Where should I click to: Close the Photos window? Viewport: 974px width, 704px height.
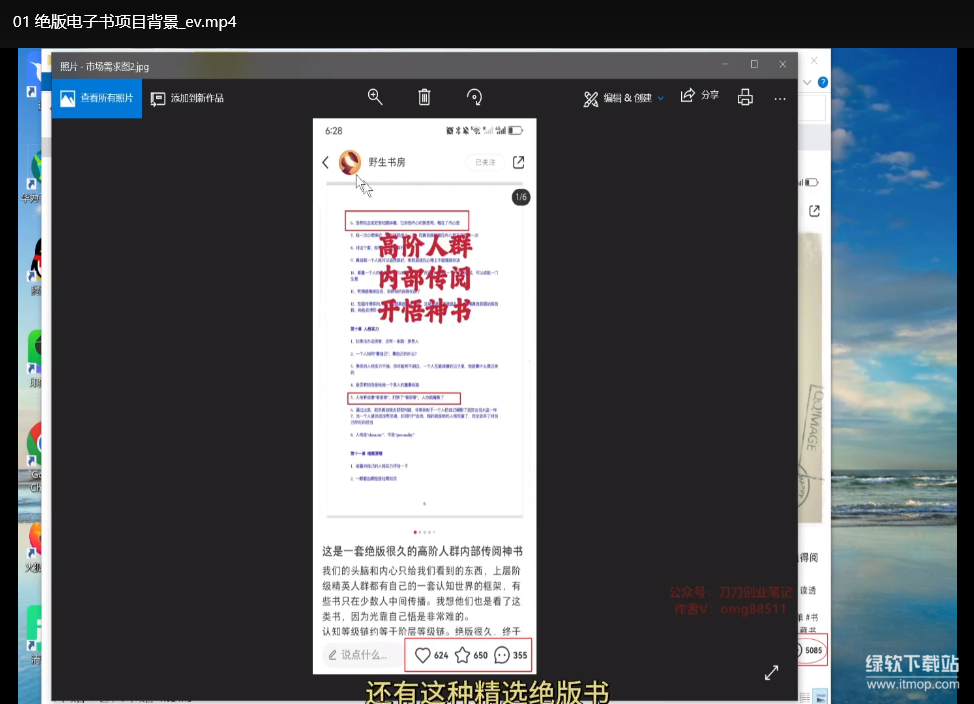tap(782, 64)
